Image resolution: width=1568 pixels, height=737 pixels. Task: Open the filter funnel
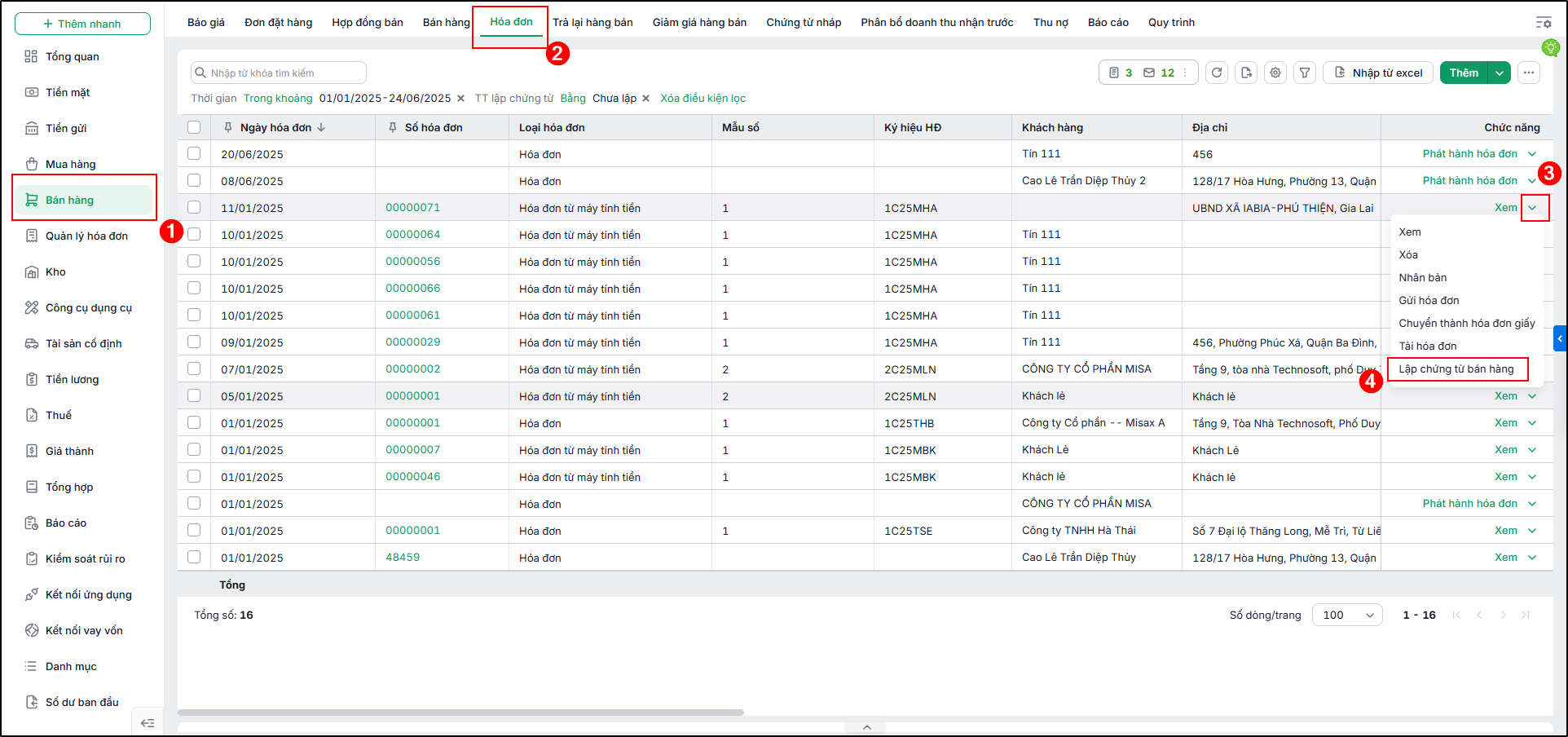(x=1305, y=73)
